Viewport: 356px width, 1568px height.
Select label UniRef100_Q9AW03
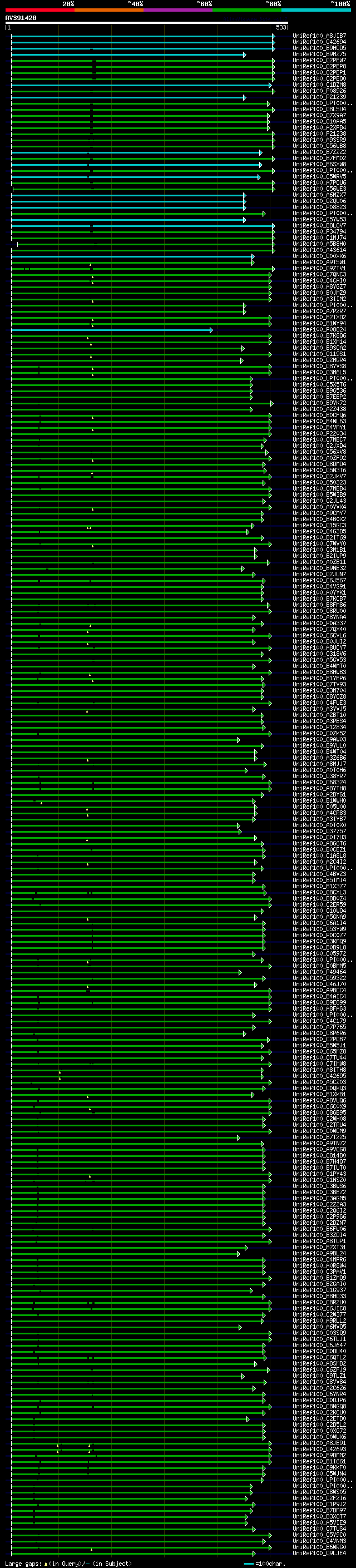(319, 739)
